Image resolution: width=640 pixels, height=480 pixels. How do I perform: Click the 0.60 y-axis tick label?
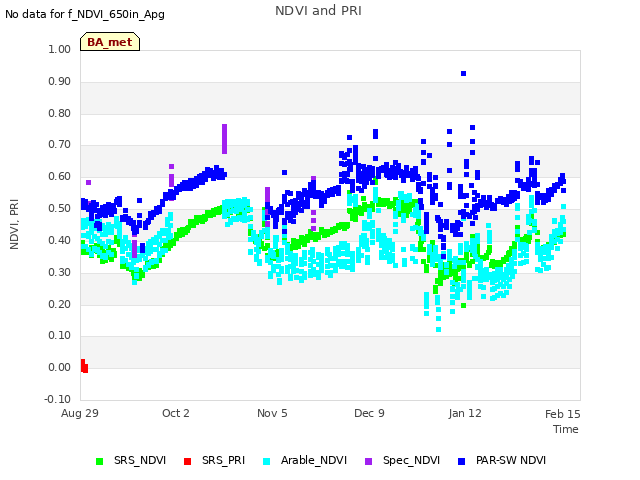[60, 176]
